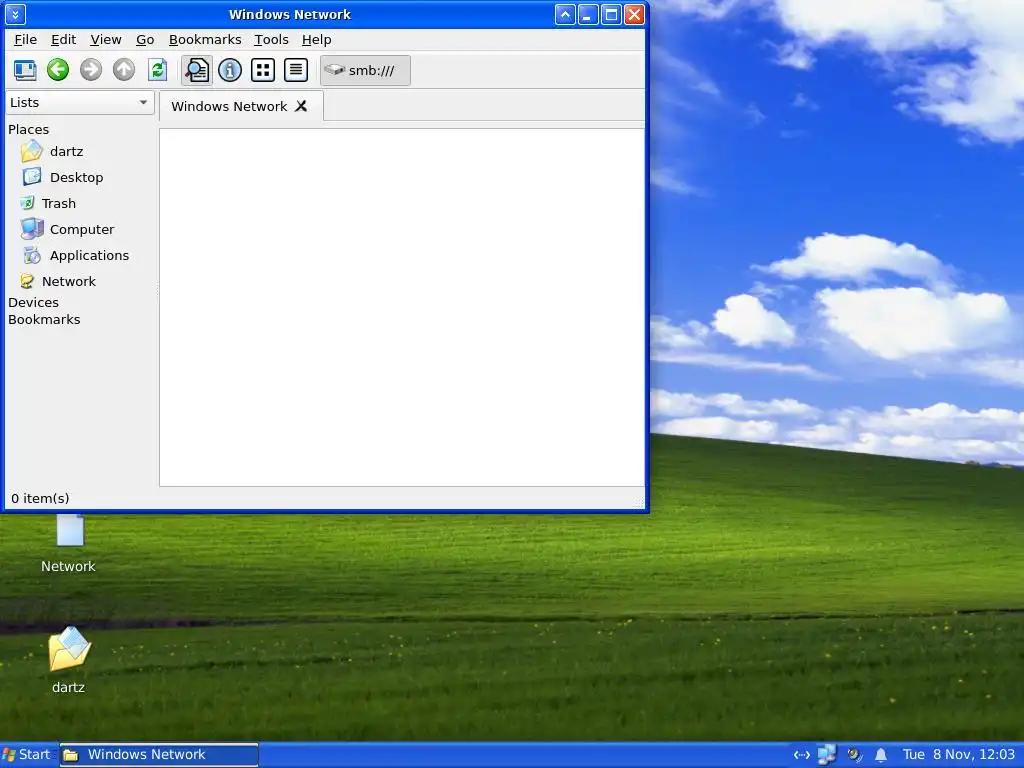Go back with the green arrow
Image resolution: width=1024 pixels, height=768 pixels.
pyautogui.click(x=58, y=70)
